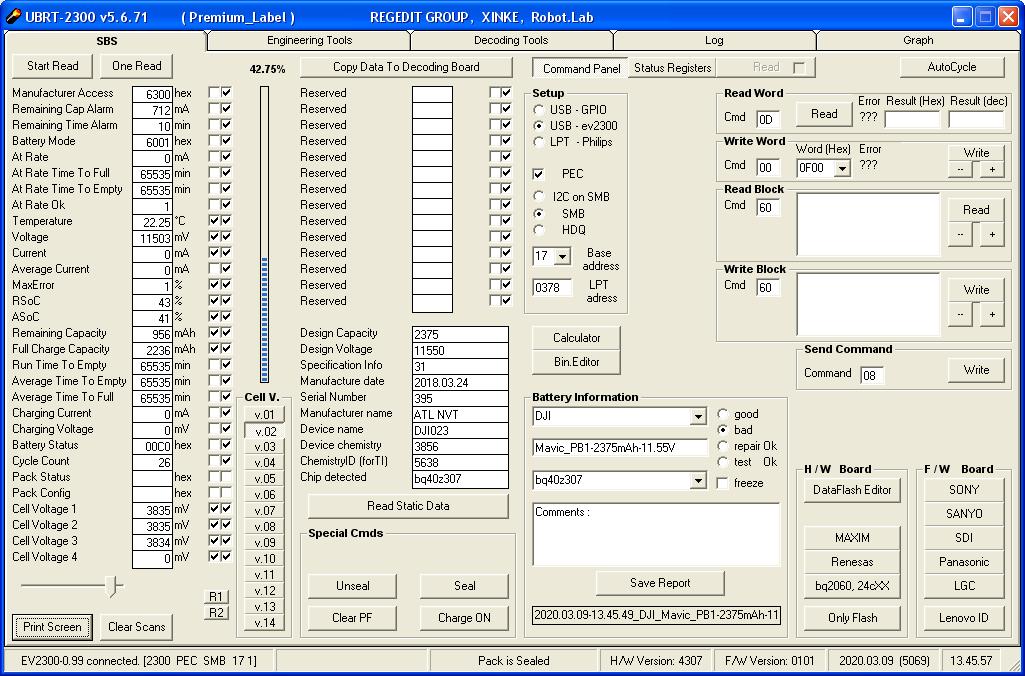Increment the Write Word command with plus

click(992, 169)
